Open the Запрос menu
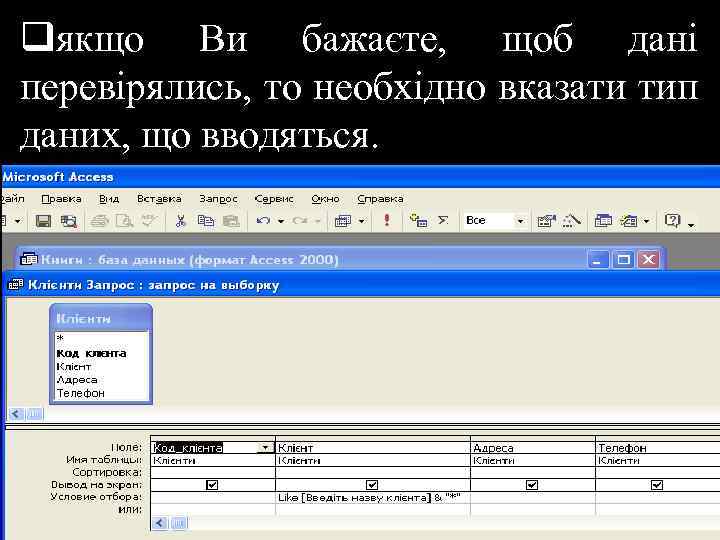720x540 pixels. 218,199
